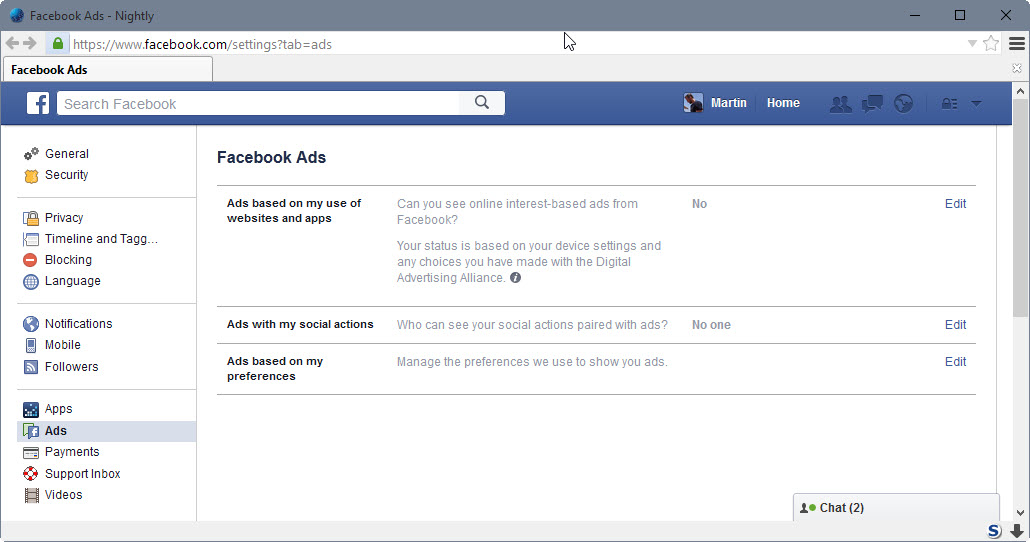Open Privacy Shortcuts lock icon
Image resolution: width=1030 pixels, height=542 pixels.
[949, 104]
